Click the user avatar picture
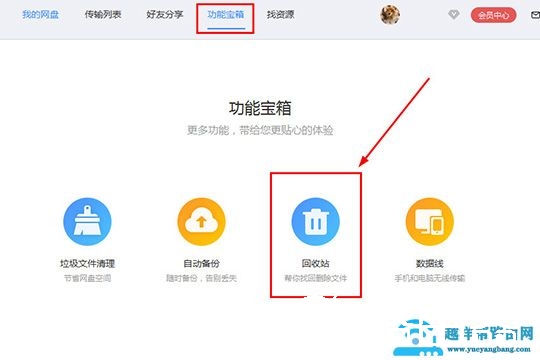This screenshot has height=360, width=540. point(390,15)
